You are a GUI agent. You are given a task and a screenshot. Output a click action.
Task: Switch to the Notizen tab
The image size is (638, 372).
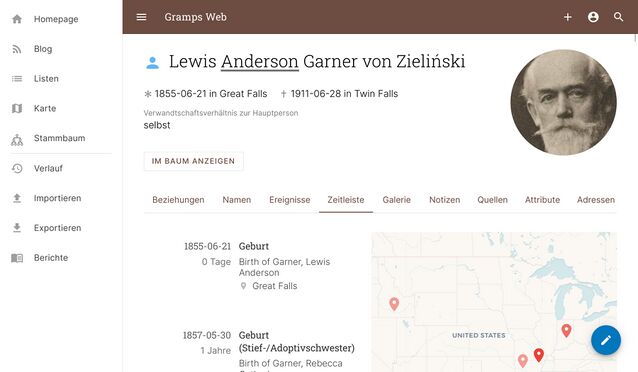pos(445,200)
